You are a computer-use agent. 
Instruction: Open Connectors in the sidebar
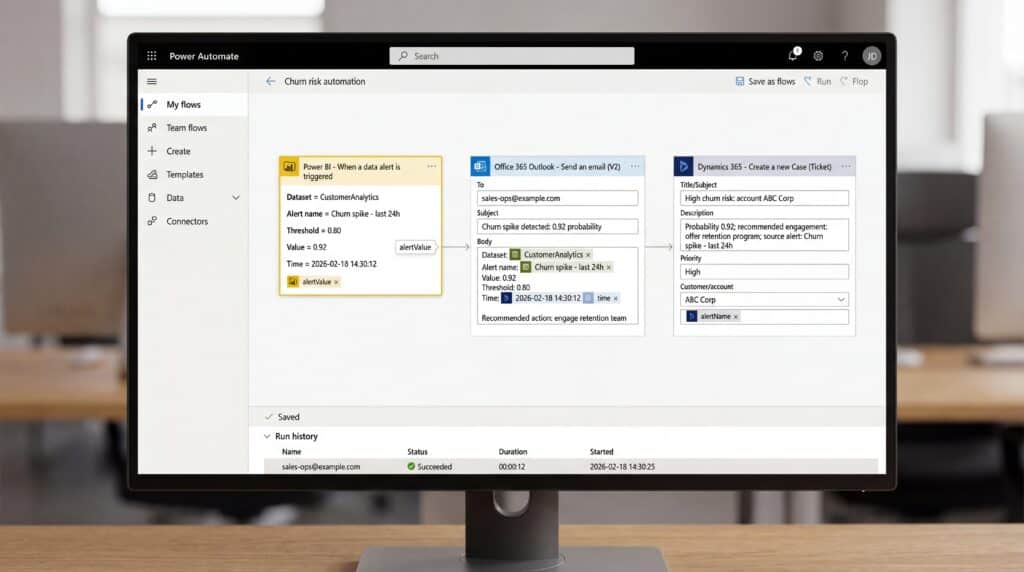(195, 221)
